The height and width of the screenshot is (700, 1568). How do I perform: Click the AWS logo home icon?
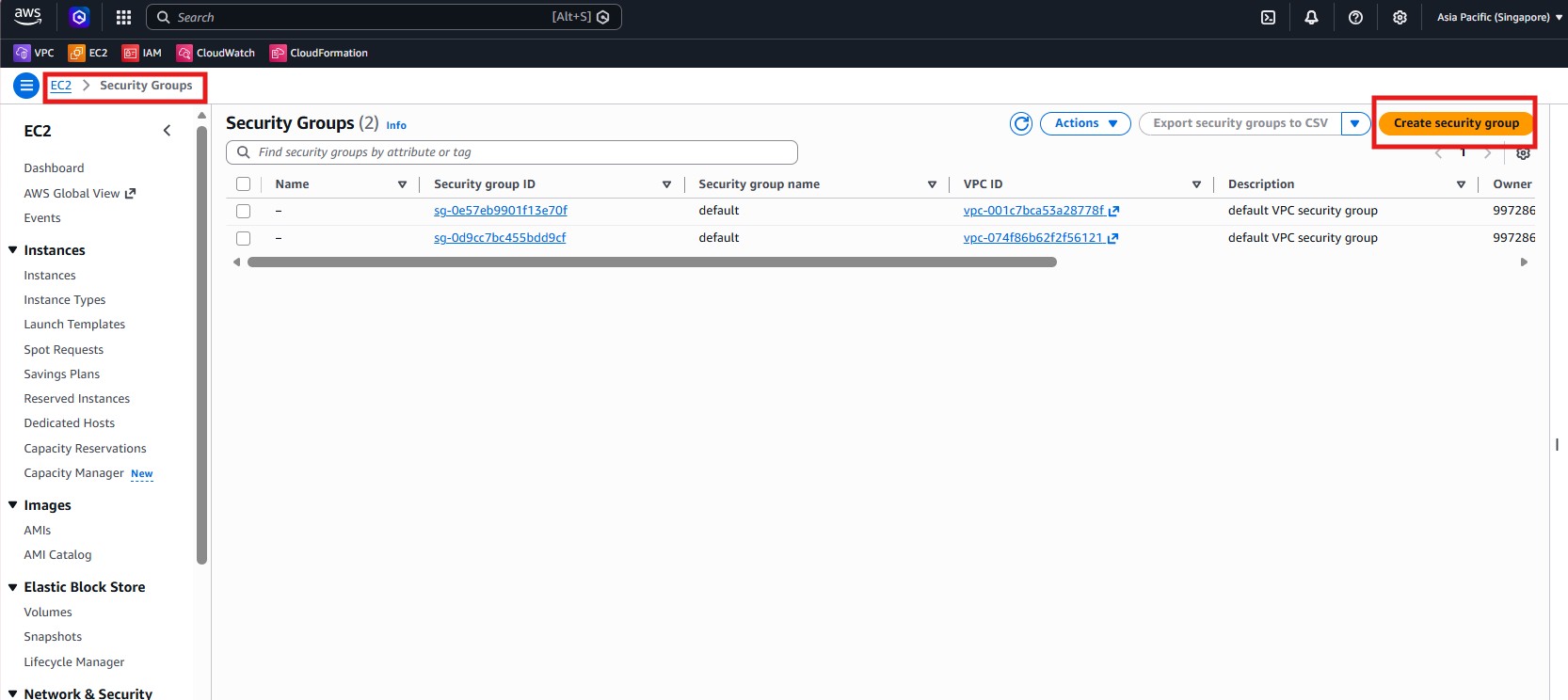tap(27, 16)
